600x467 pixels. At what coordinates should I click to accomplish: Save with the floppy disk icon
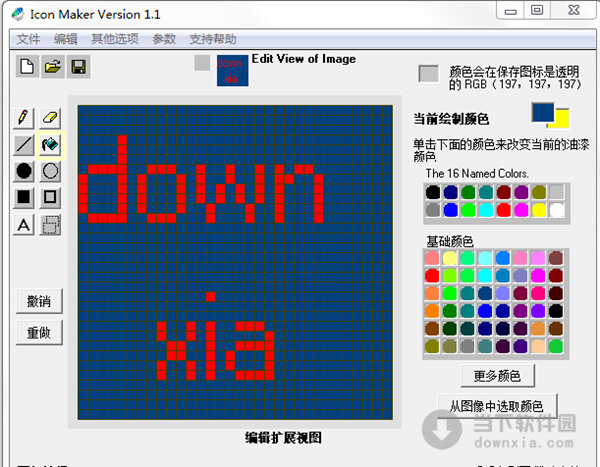point(78,67)
